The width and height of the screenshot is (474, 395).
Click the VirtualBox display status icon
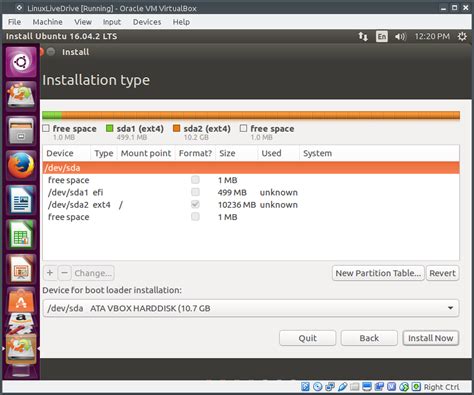(x=367, y=387)
